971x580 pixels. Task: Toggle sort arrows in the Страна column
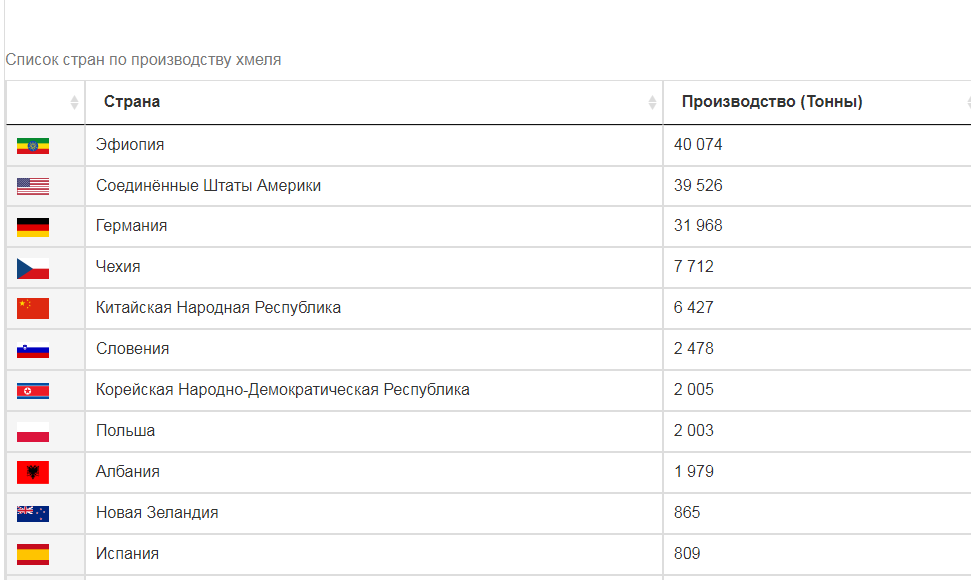coord(652,102)
